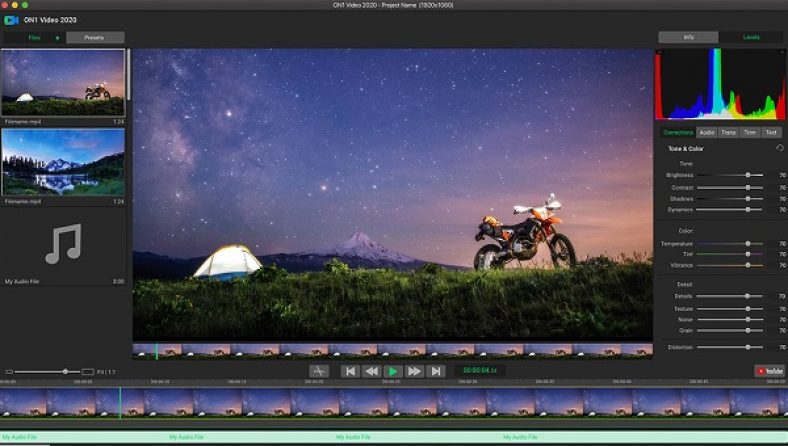Open the Text tab
The image size is (788, 446).
771,132
